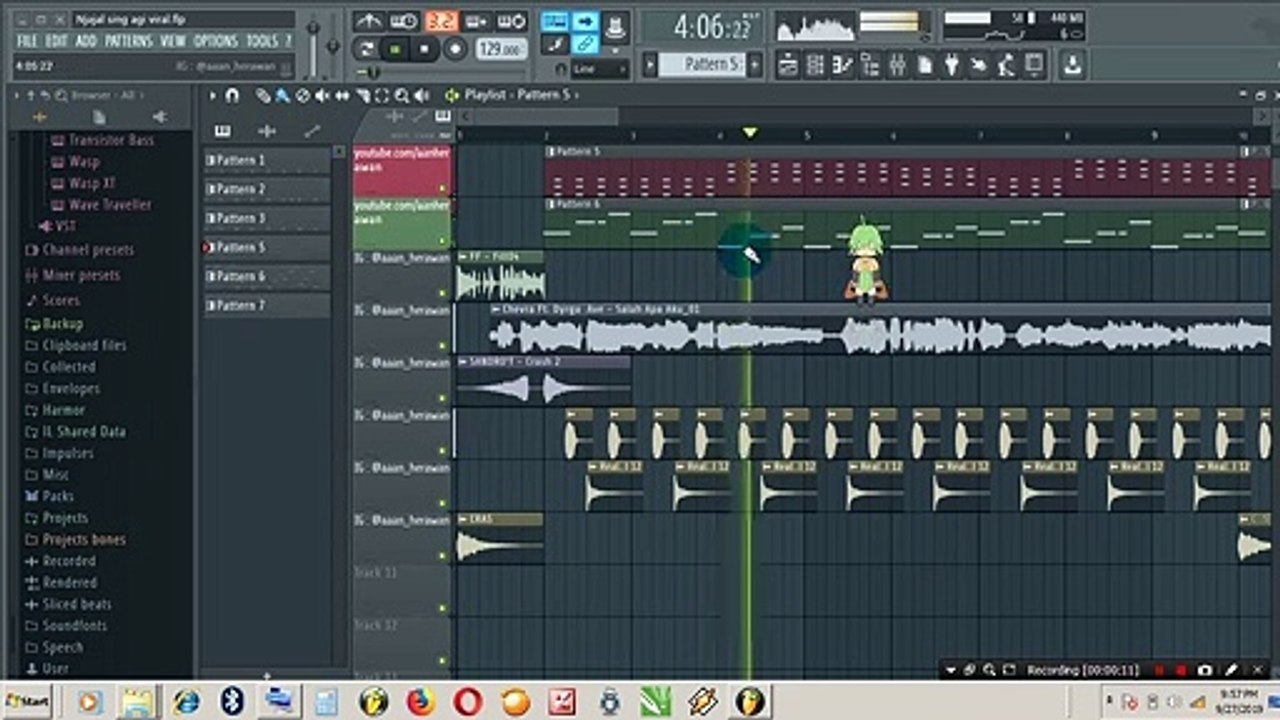Click the tempo 129 display field

click(501, 48)
